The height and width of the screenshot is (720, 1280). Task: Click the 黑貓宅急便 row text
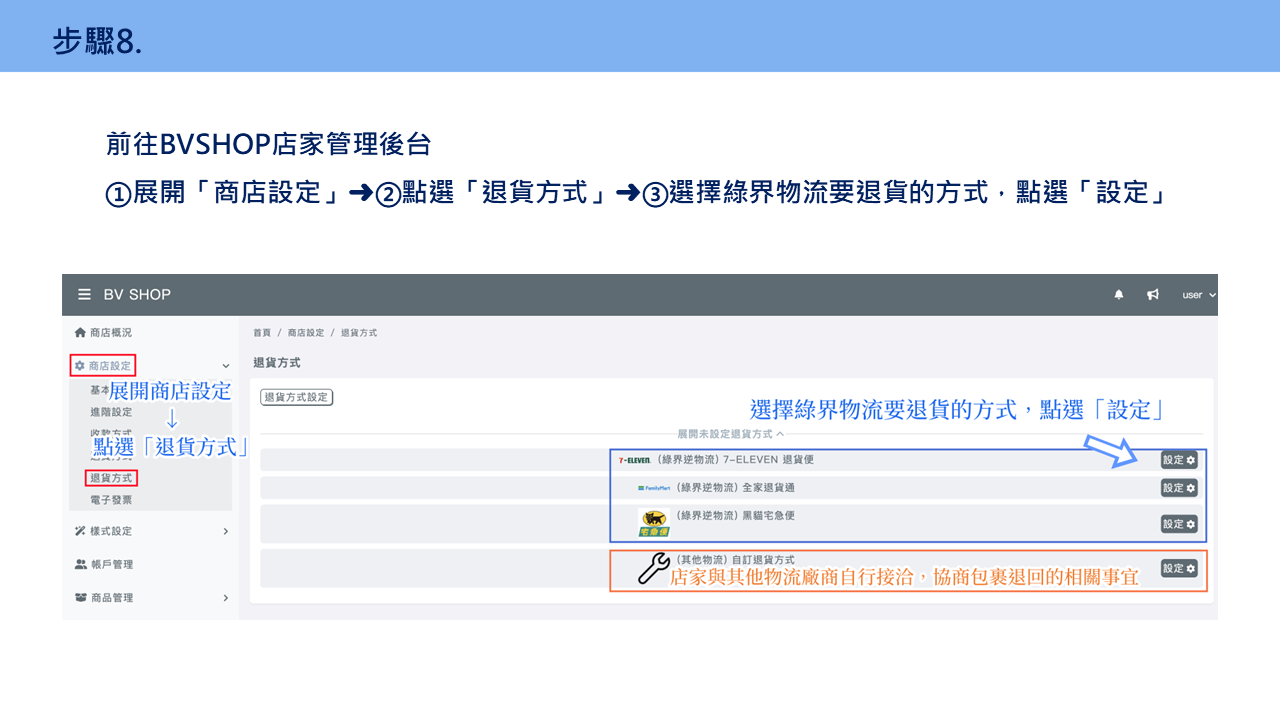coord(735,516)
